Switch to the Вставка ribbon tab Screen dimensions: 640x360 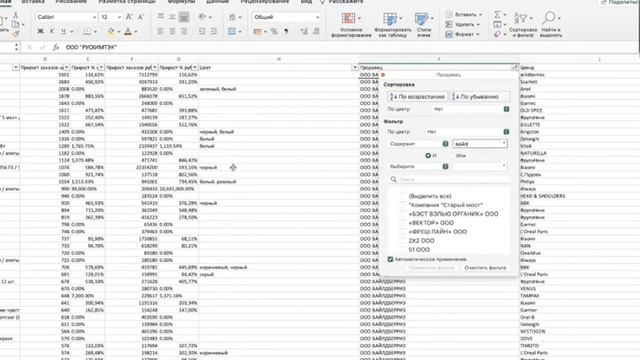coord(33,2)
